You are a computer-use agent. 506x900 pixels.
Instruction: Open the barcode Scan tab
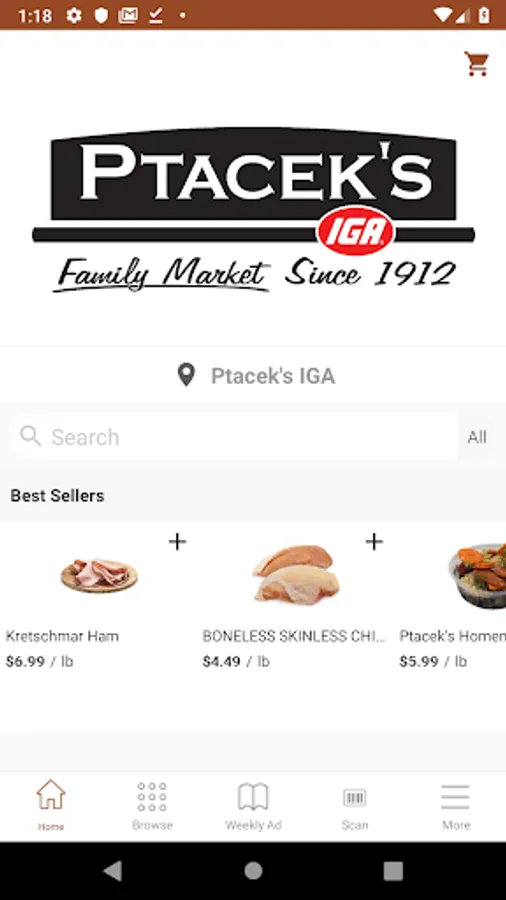[355, 805]
